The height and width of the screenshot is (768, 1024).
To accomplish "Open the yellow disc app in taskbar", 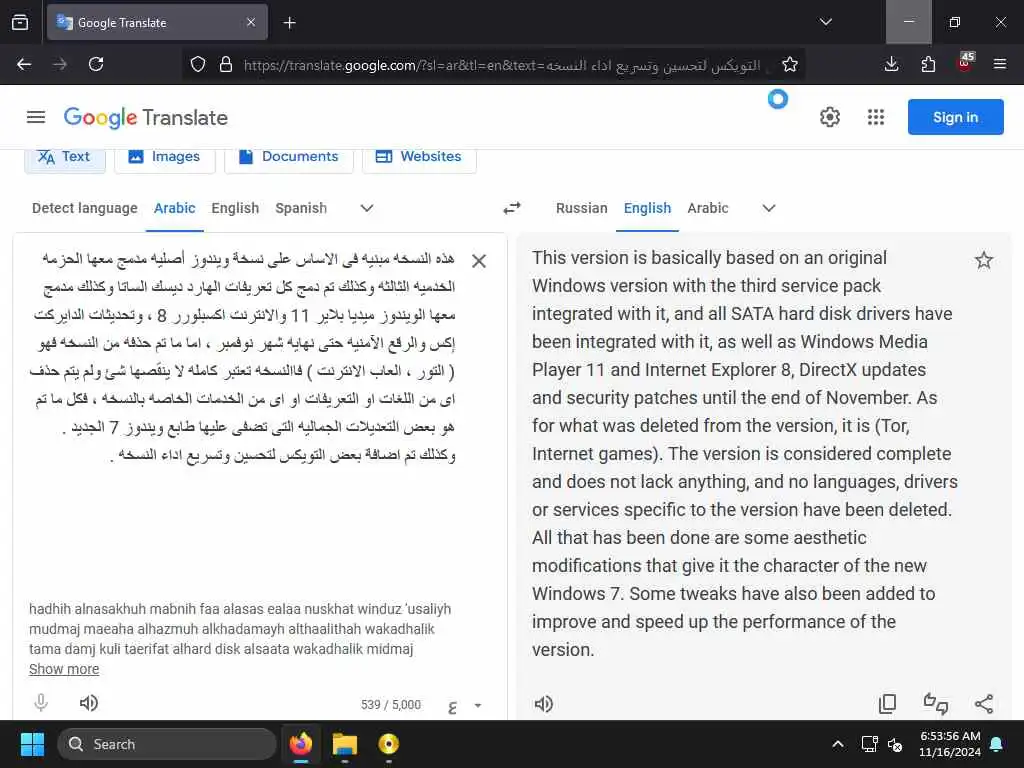I will pos(389,744).
